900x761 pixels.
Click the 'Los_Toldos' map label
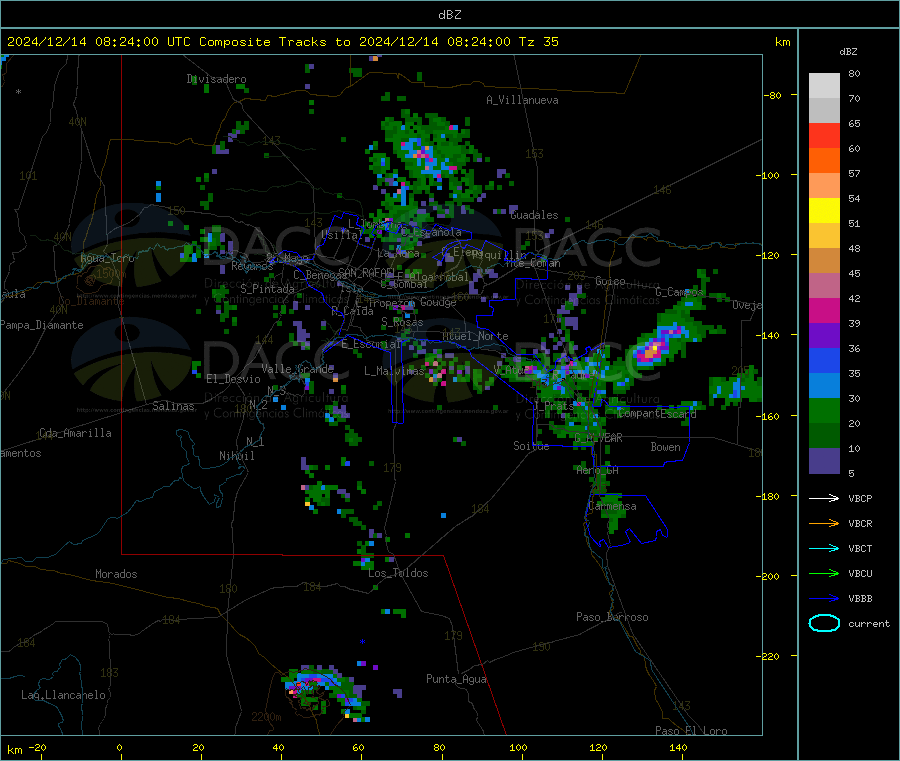(398, 573)
